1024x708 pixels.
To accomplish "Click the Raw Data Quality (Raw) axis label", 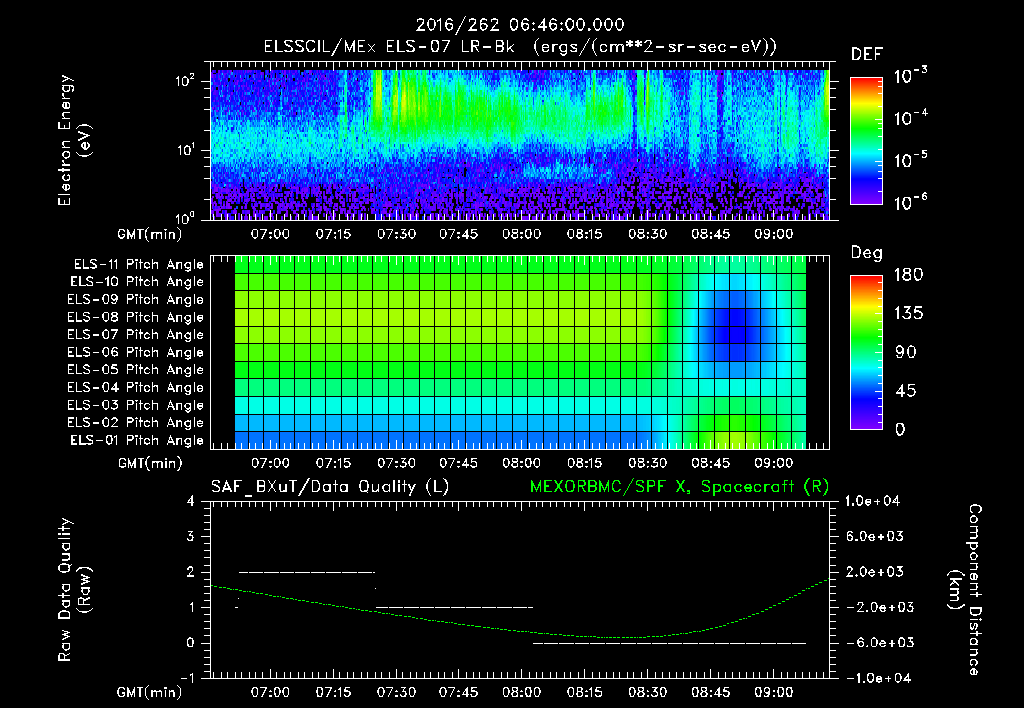I will (74, 590).
